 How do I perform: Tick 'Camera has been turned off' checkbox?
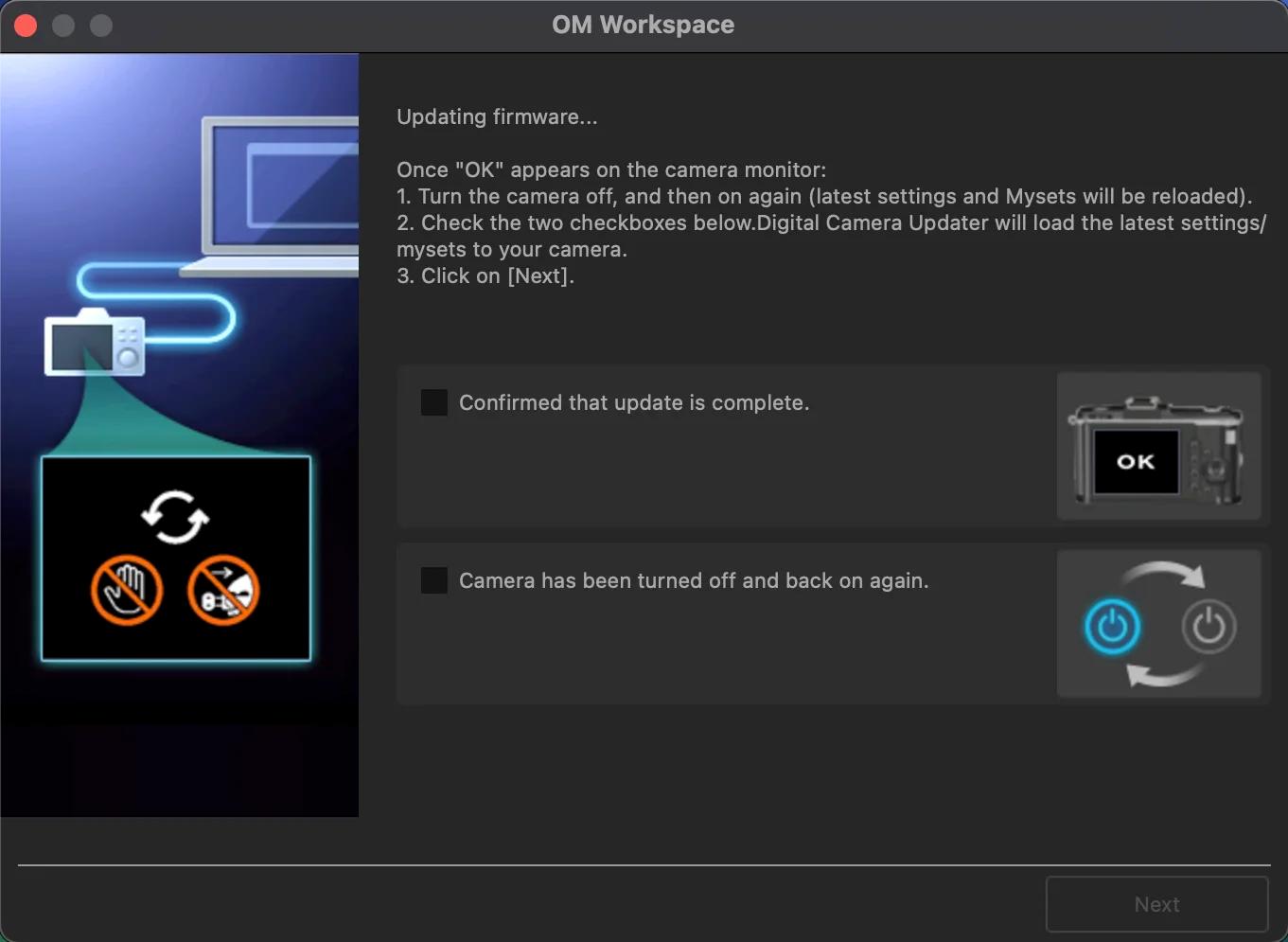[433, 580]
